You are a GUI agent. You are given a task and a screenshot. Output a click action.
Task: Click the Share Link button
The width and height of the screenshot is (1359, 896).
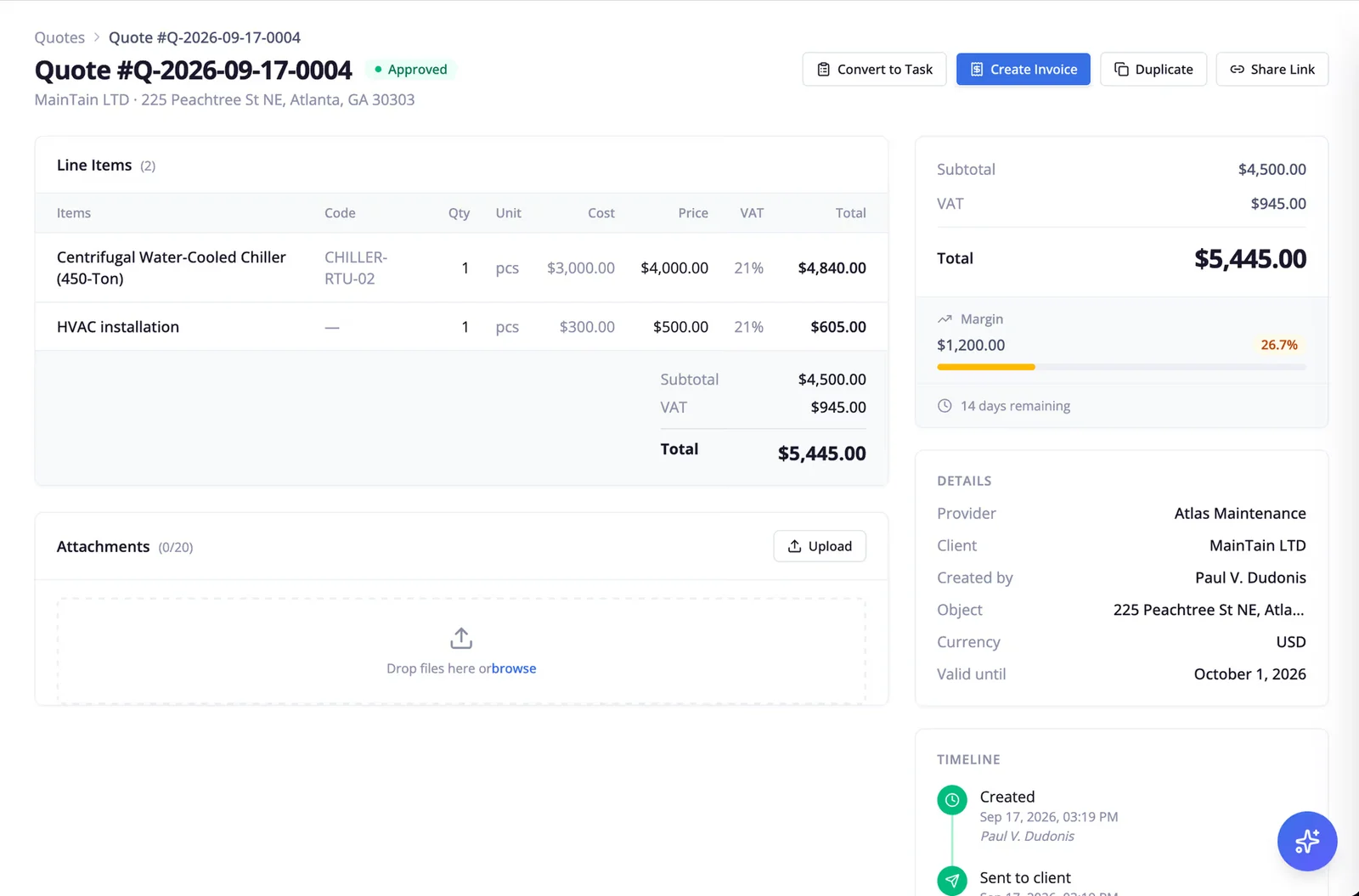1272,70
